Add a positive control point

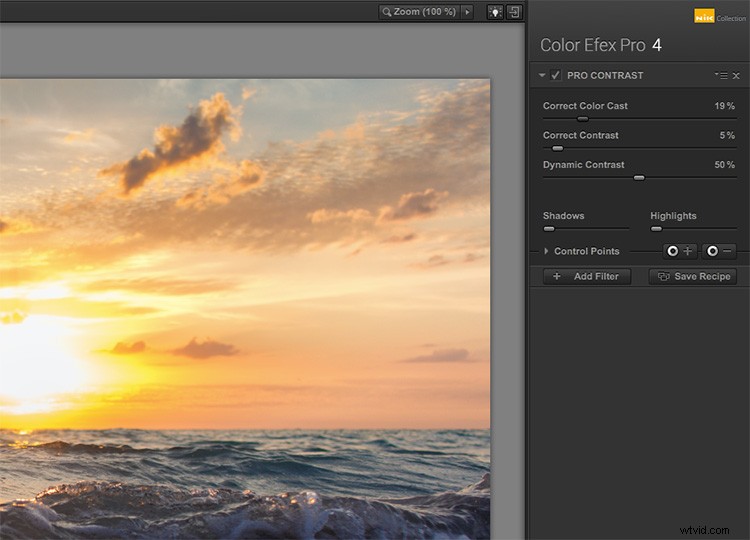click(680, 251)
